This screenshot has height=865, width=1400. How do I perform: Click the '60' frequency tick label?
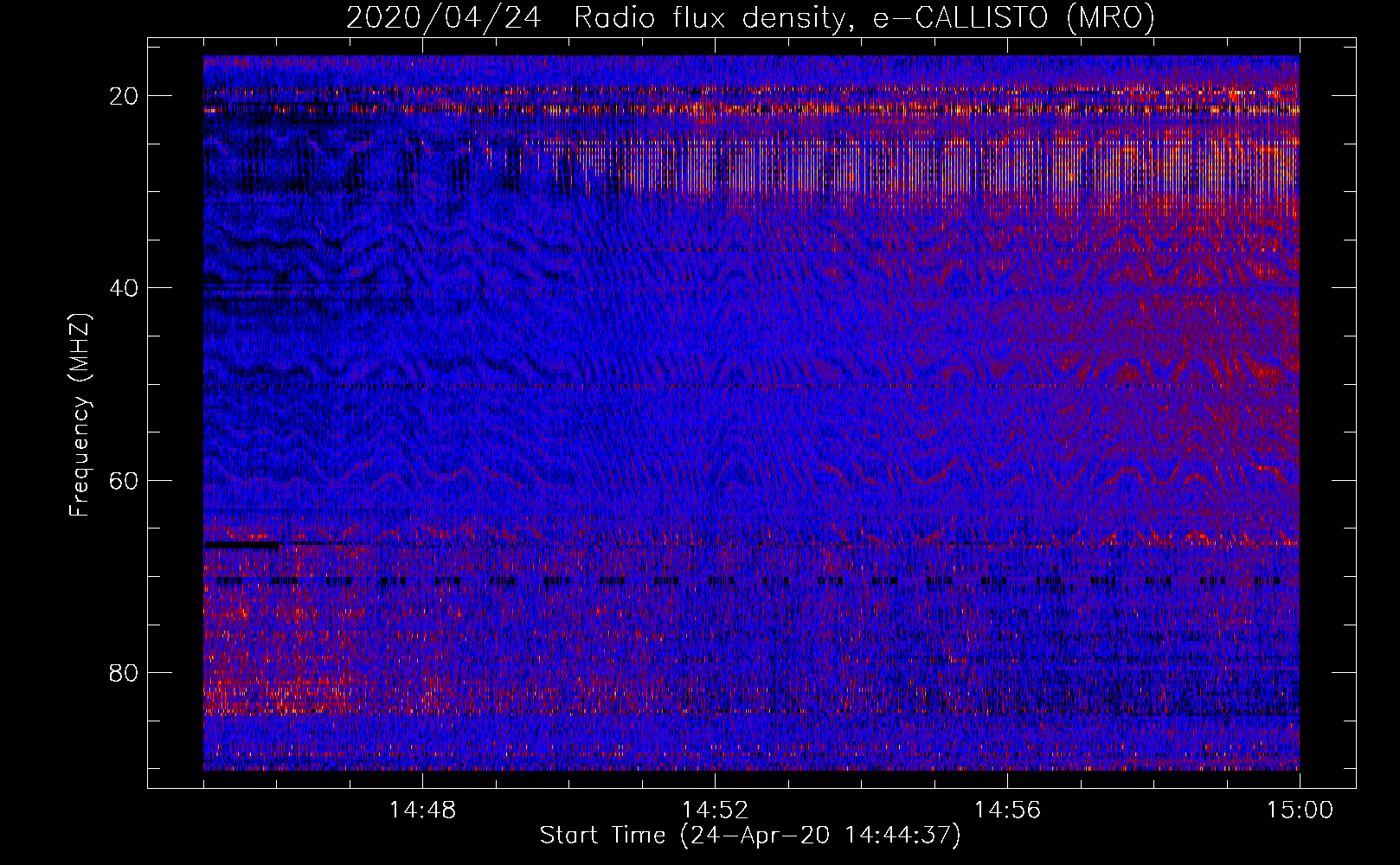point(125,480)
